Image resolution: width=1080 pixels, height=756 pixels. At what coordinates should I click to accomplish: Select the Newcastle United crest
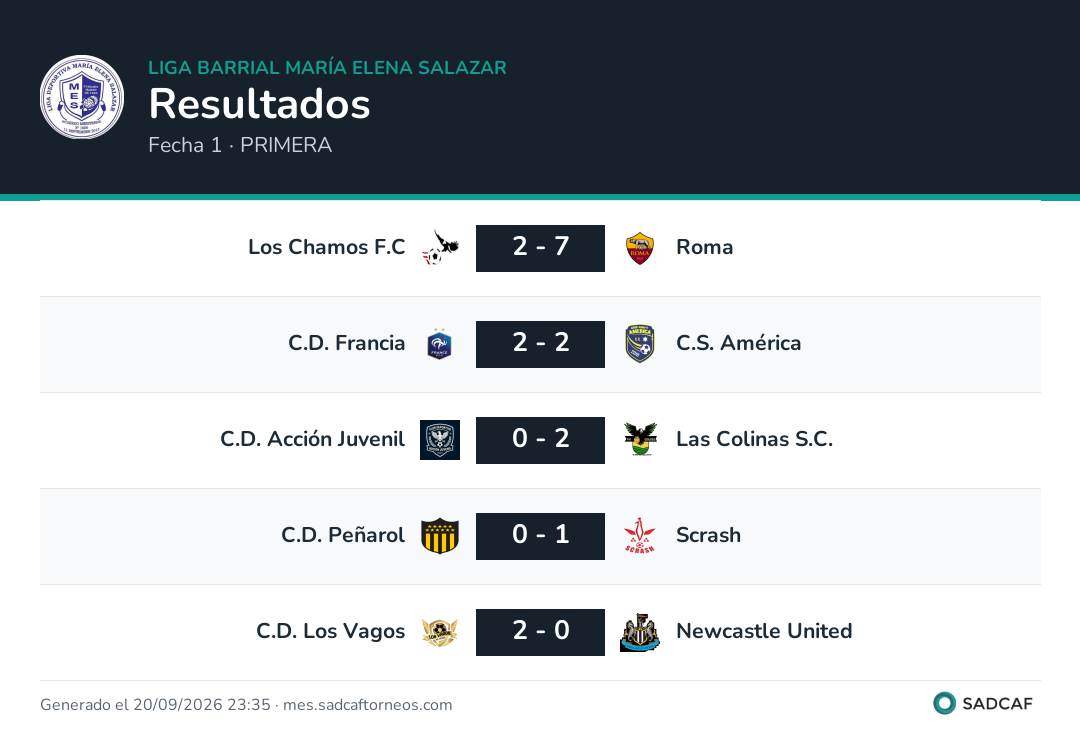click(640, 632)
